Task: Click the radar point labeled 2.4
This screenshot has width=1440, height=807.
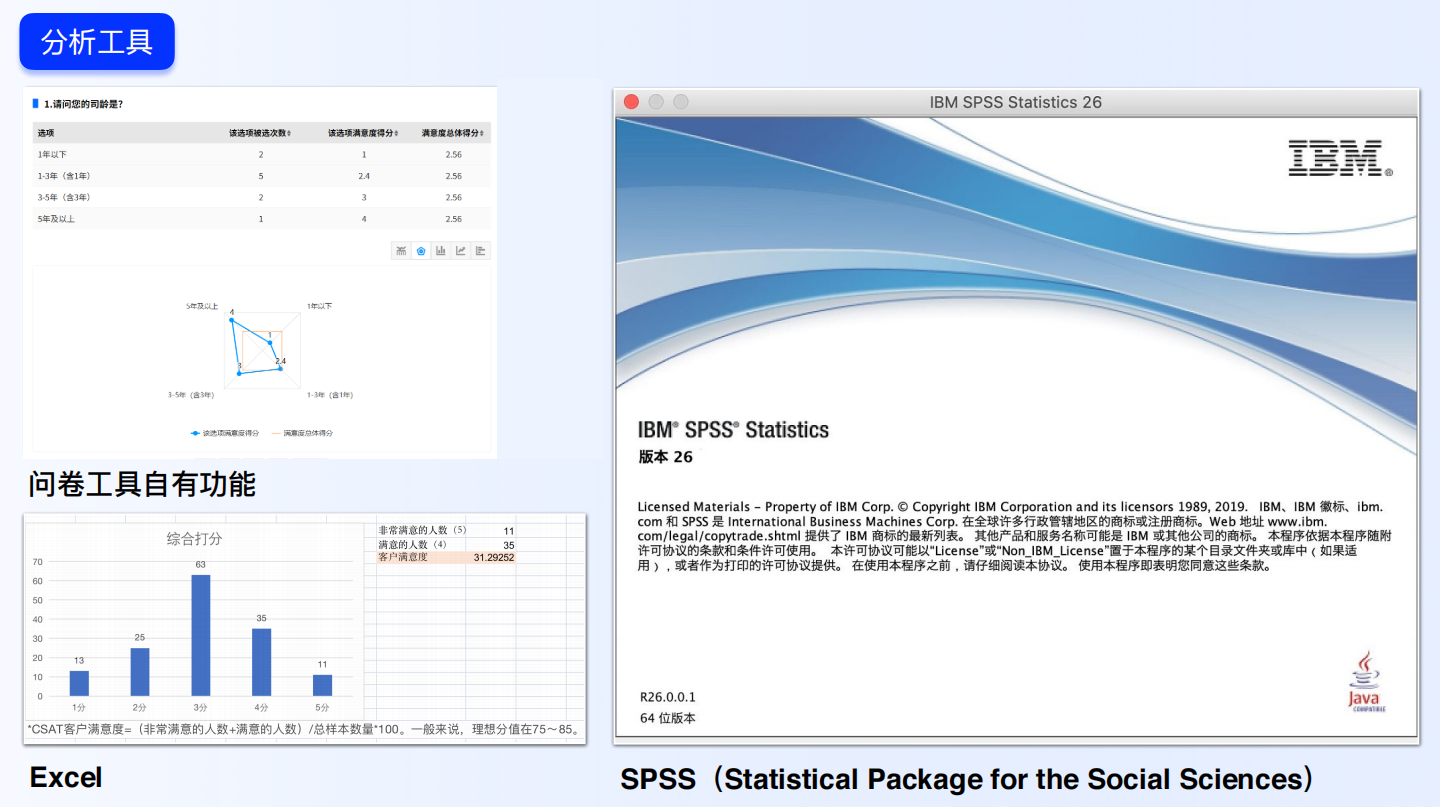Action: pos(280,368)
